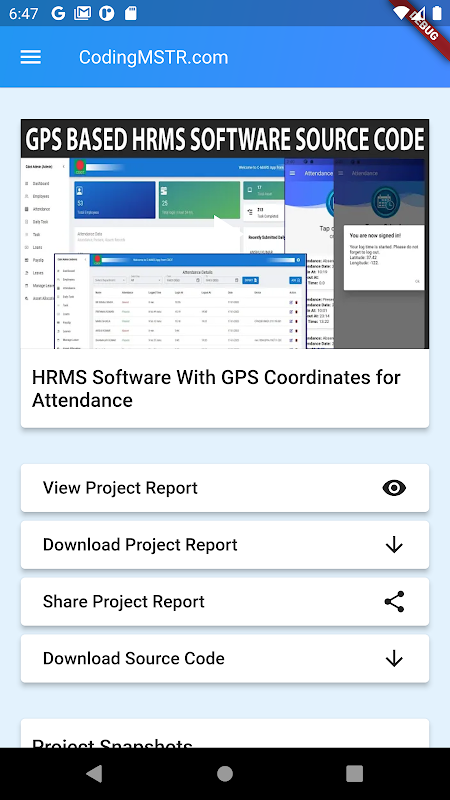Image resolution: width=450 pixels, height=800 pixels.
Task: Tap the Android back navigation button
Action: (x=94, y=773)
